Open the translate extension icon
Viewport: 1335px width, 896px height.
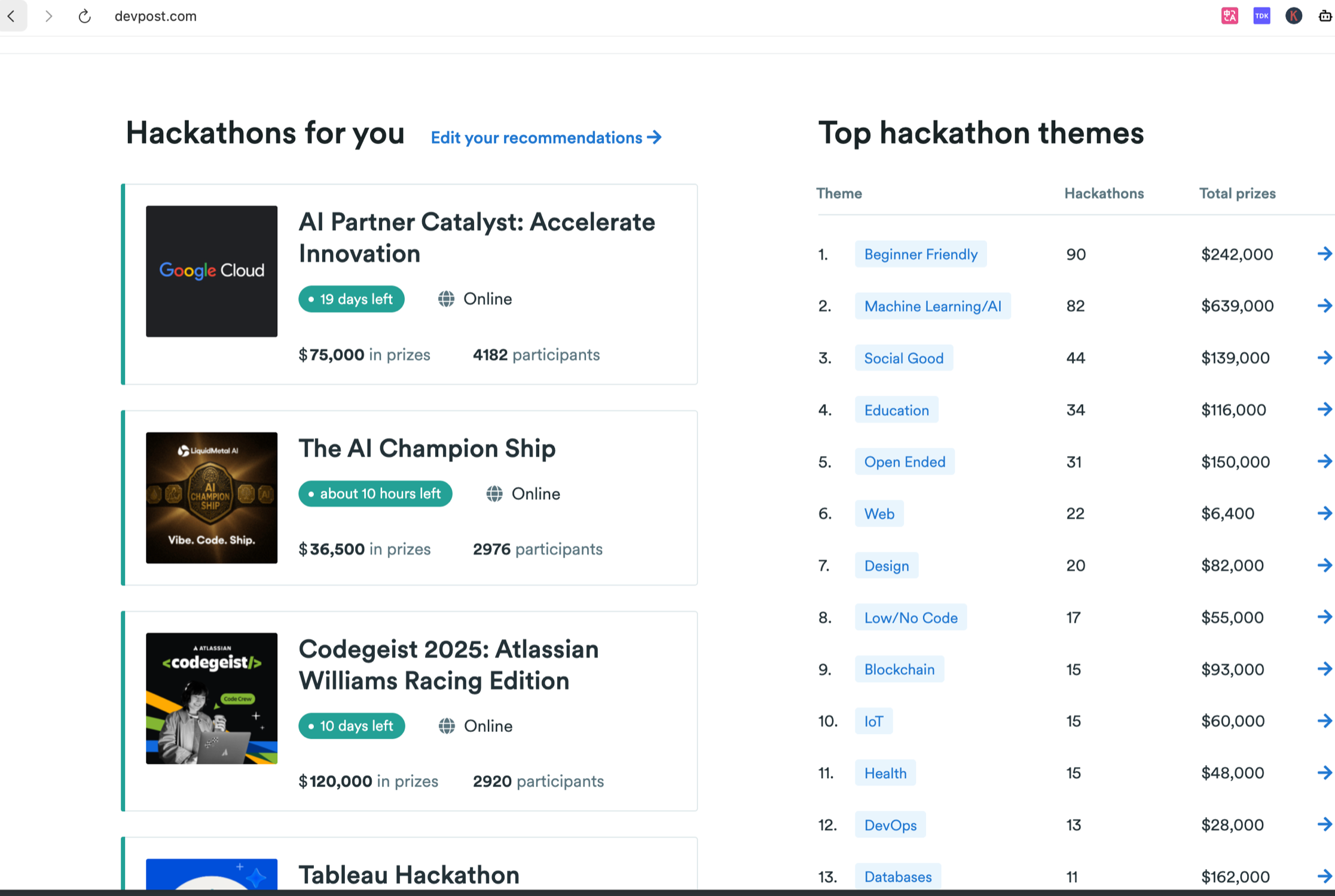coord(1229,16)
